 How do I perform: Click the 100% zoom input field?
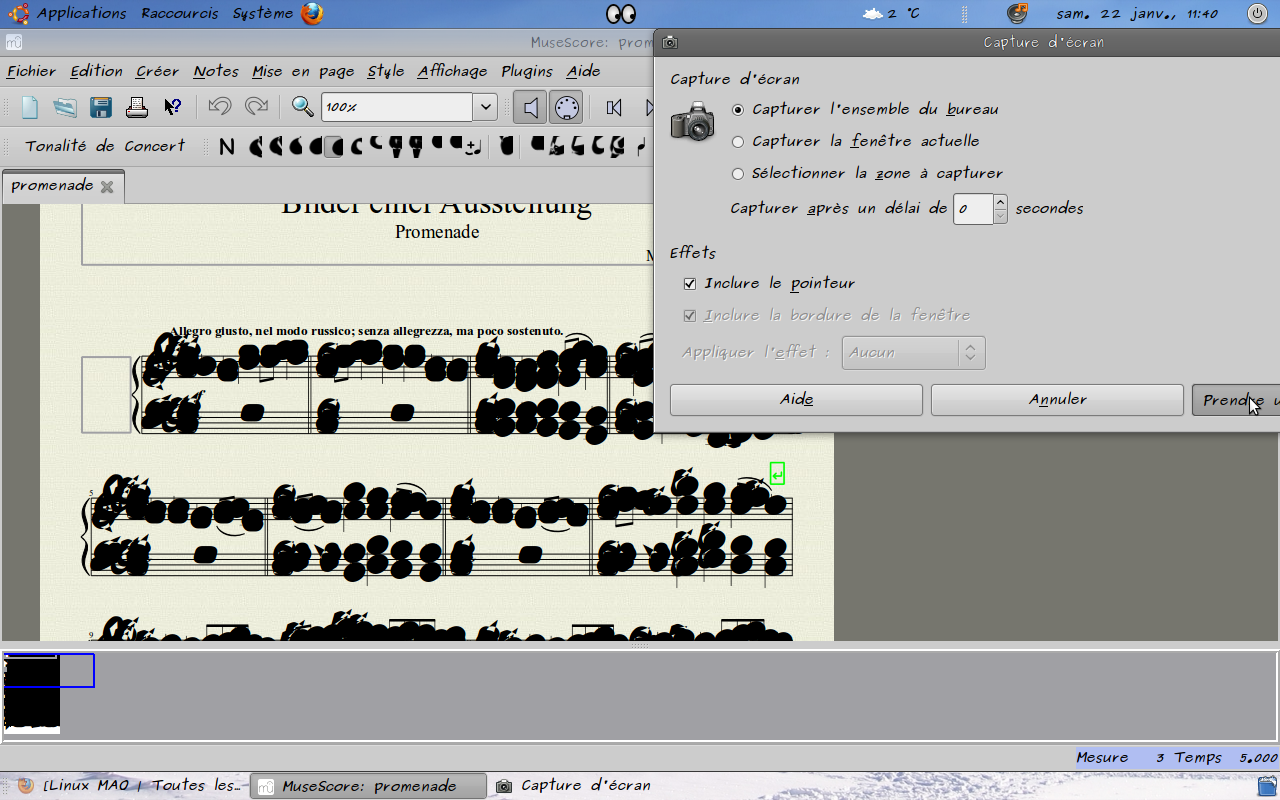[x=397, y=107]
